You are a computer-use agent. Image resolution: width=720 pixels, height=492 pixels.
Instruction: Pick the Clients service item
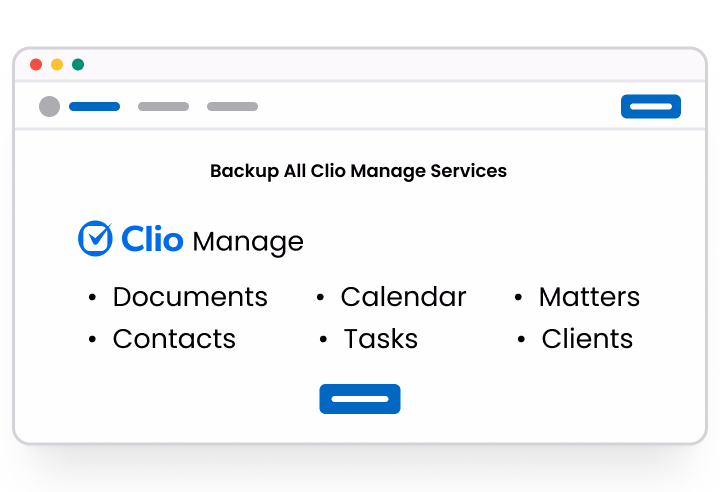coord(587,339)
